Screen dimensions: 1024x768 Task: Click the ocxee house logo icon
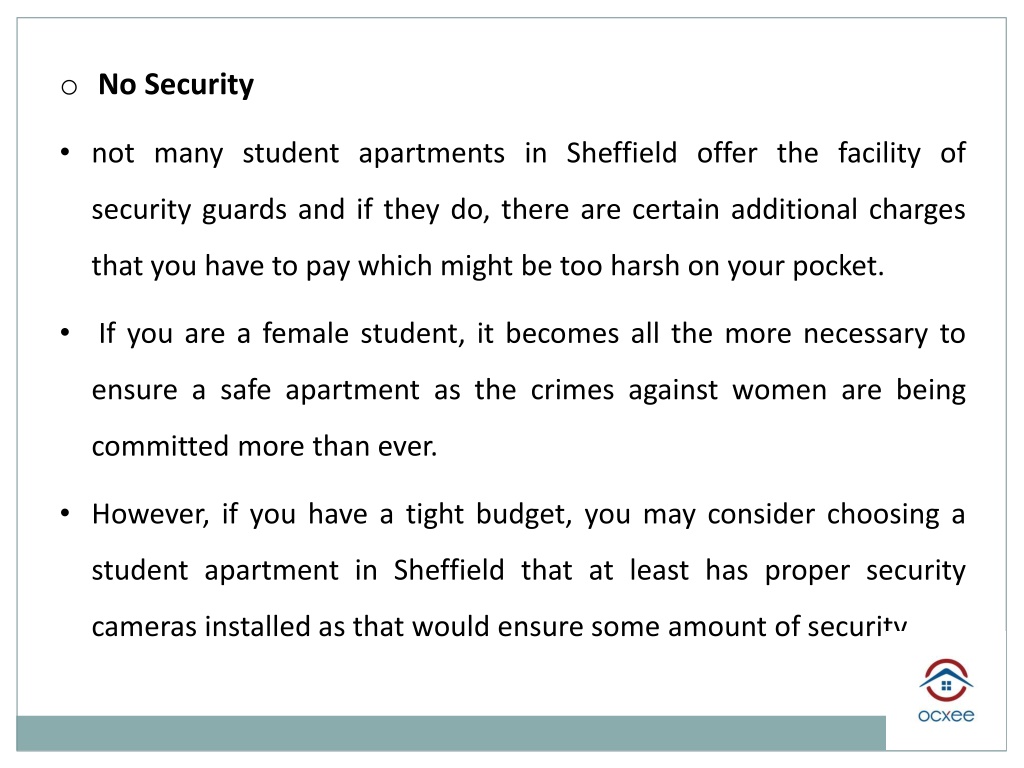click(x=946, y=680)
